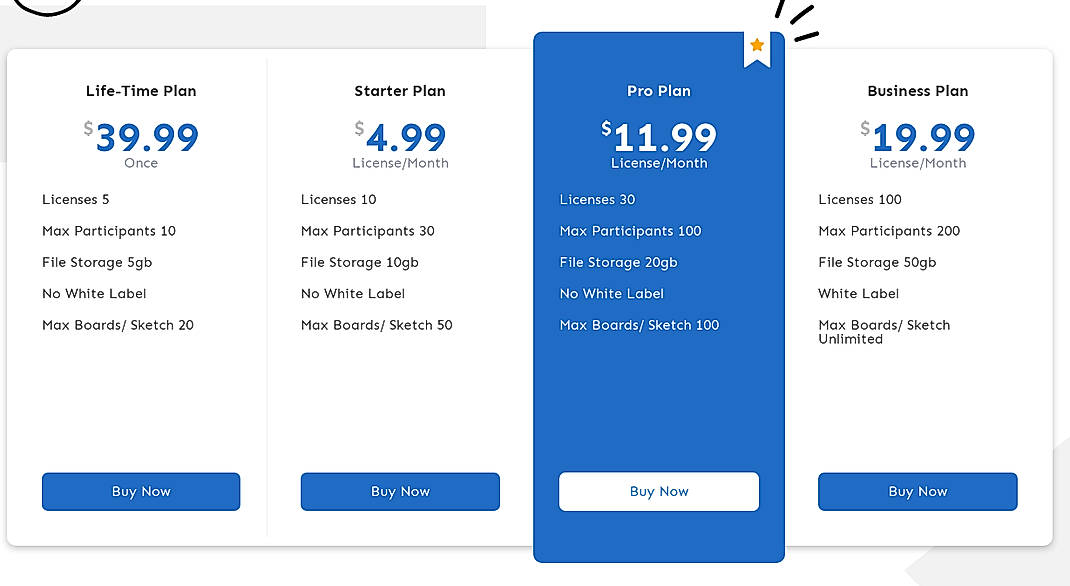
Task: Click the Life-Time Plan heading
Action: 140,90
